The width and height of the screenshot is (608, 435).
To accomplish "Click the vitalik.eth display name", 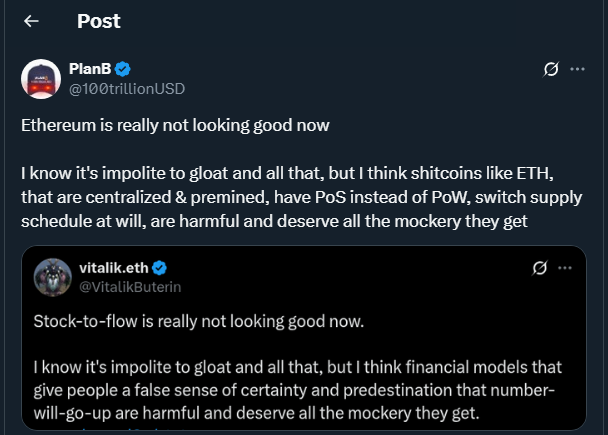I will (x=112, y=268).
